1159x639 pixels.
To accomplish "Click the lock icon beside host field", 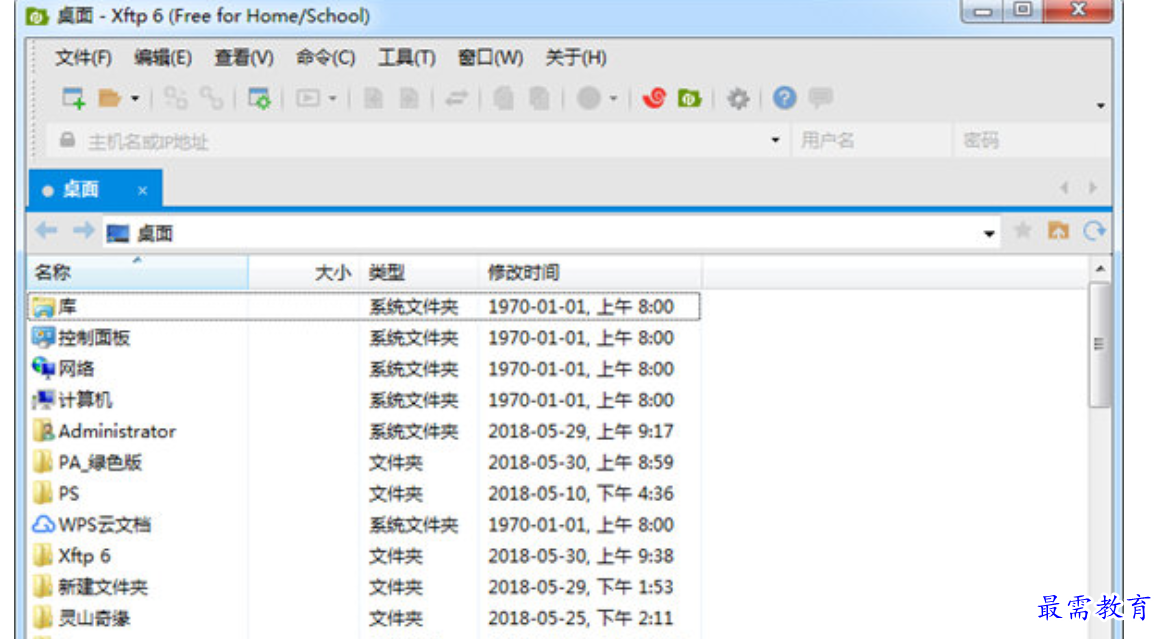I will tap(67, 139).
